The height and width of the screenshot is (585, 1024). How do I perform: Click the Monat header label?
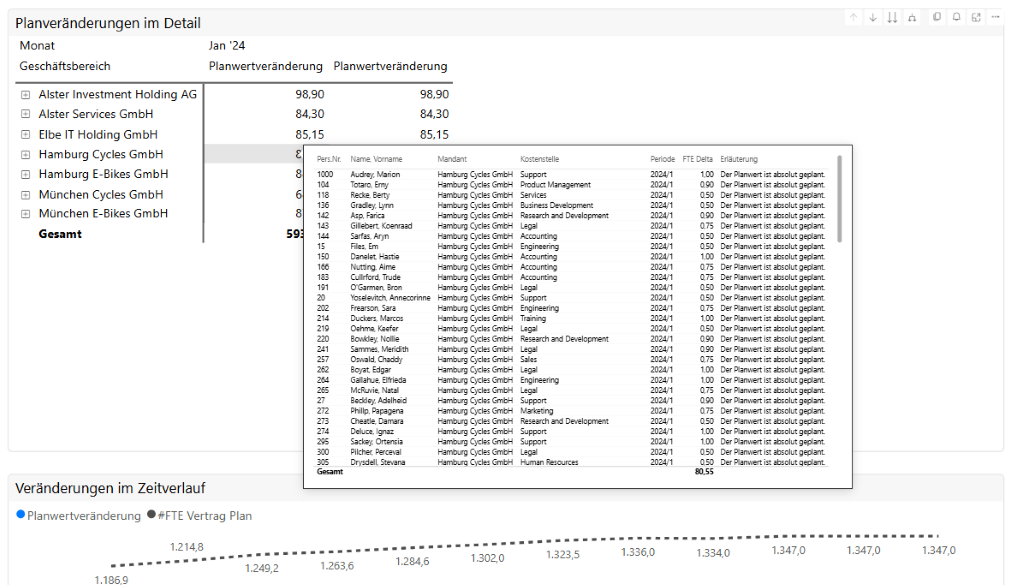click(37, 46)
